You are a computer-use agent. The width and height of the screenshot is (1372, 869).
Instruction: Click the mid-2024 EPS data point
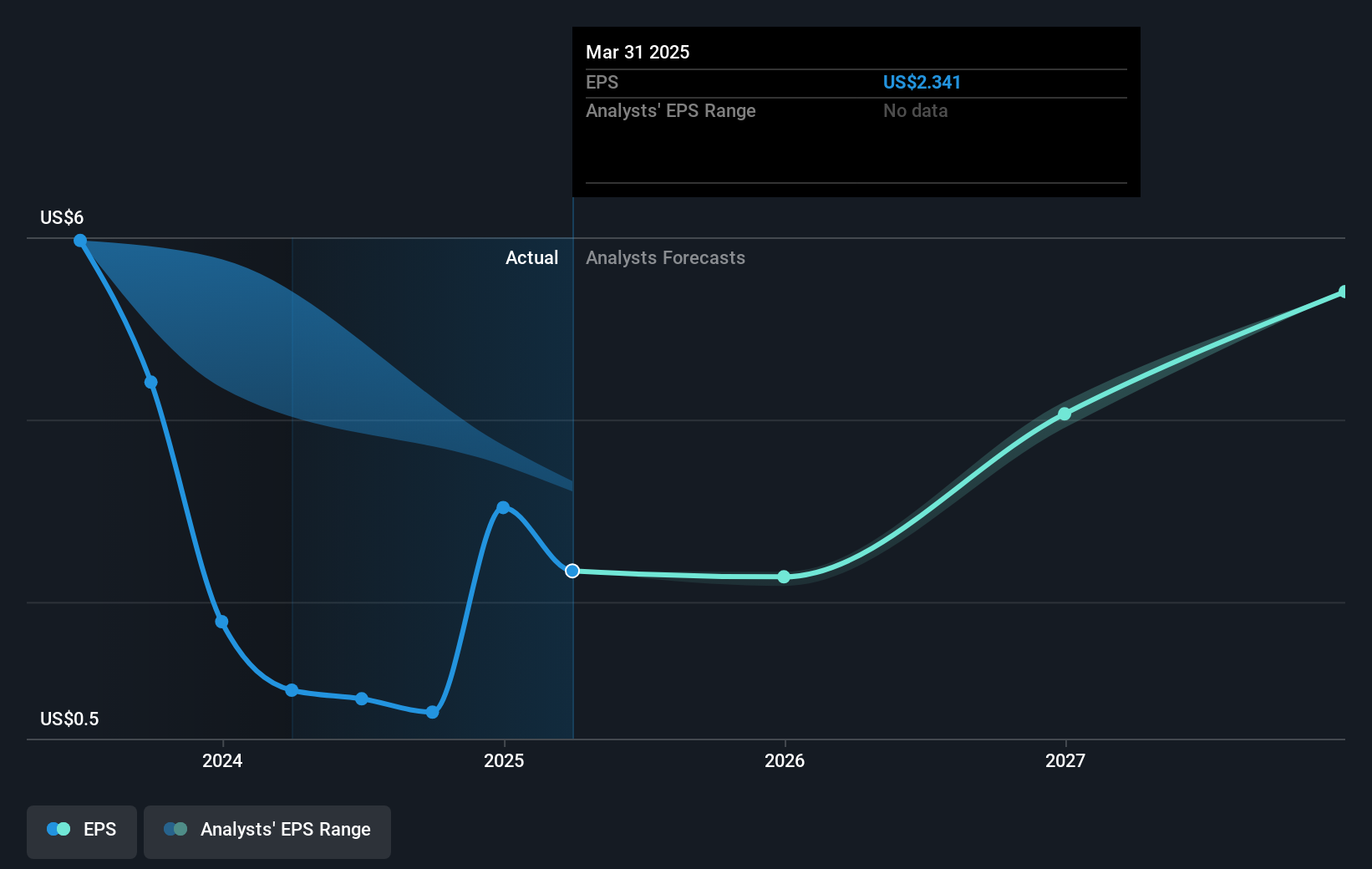tap(362, 699)
